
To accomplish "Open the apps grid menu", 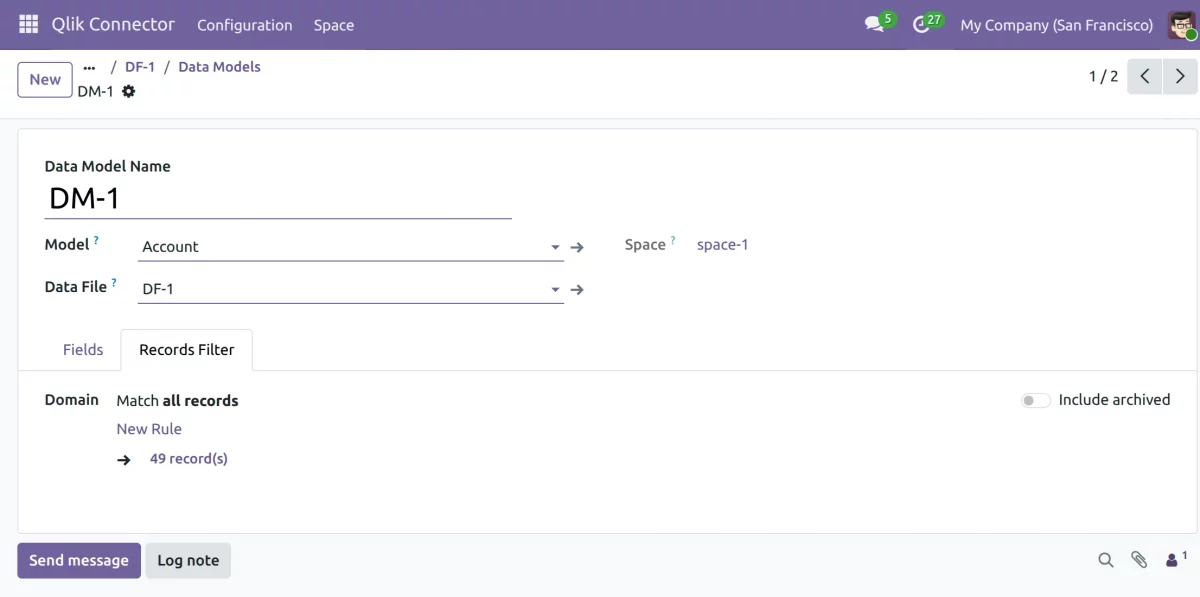I will point(28,24).
